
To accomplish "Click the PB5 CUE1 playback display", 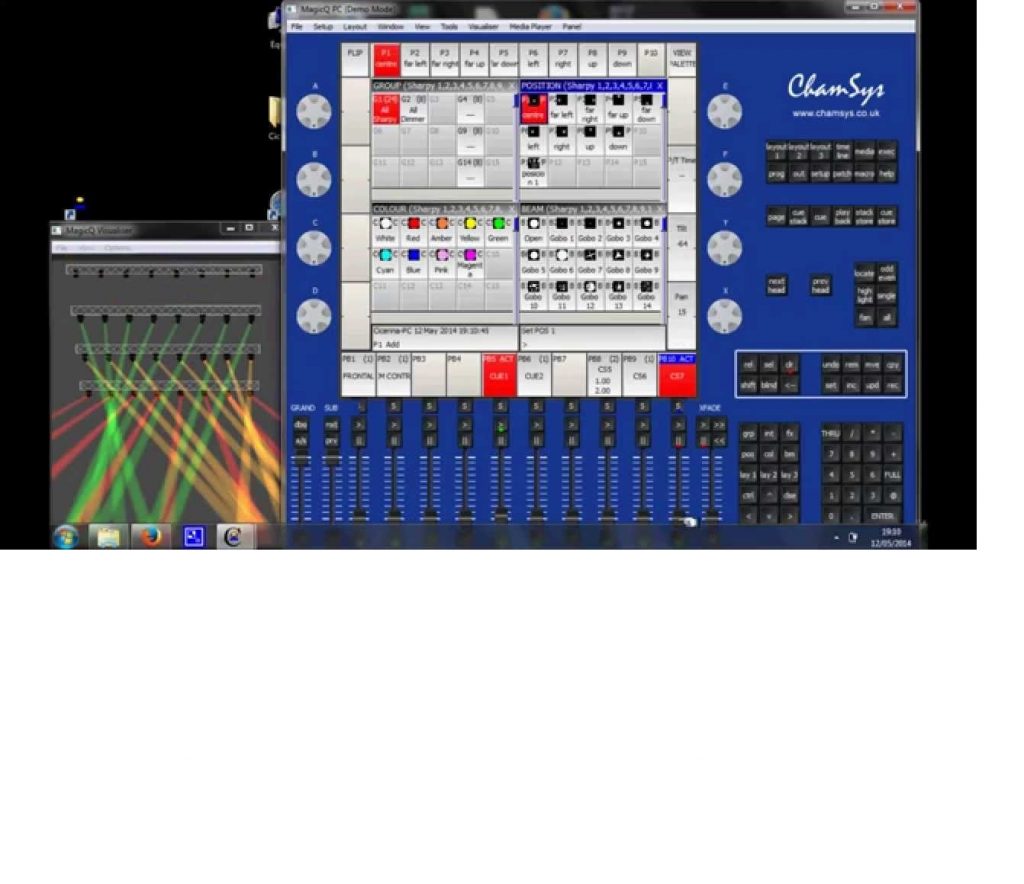I will pyautogui.click(x=500, y=375).
